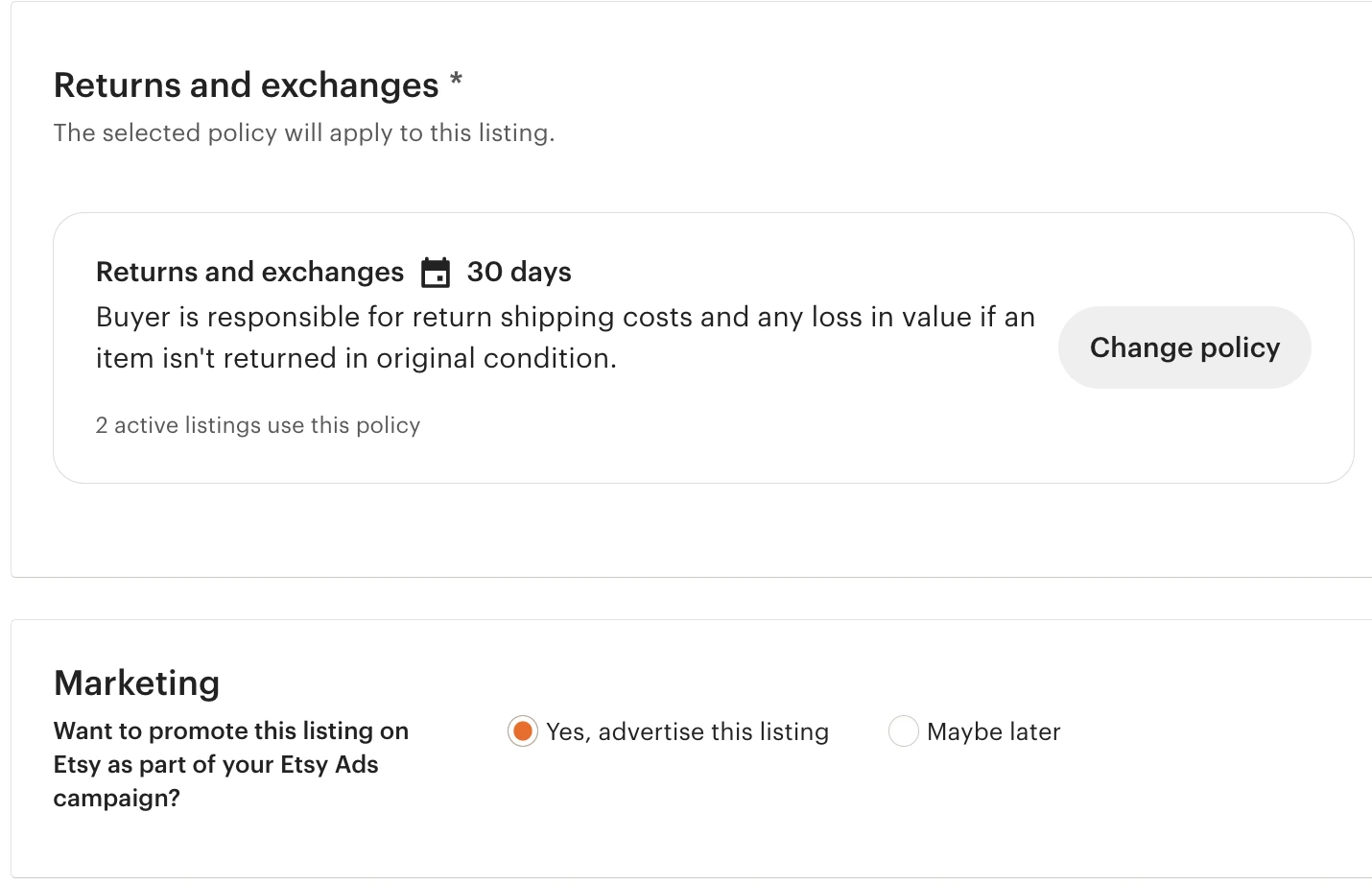
Task: Click the 2 active listings link text
Action: point(257,424)
